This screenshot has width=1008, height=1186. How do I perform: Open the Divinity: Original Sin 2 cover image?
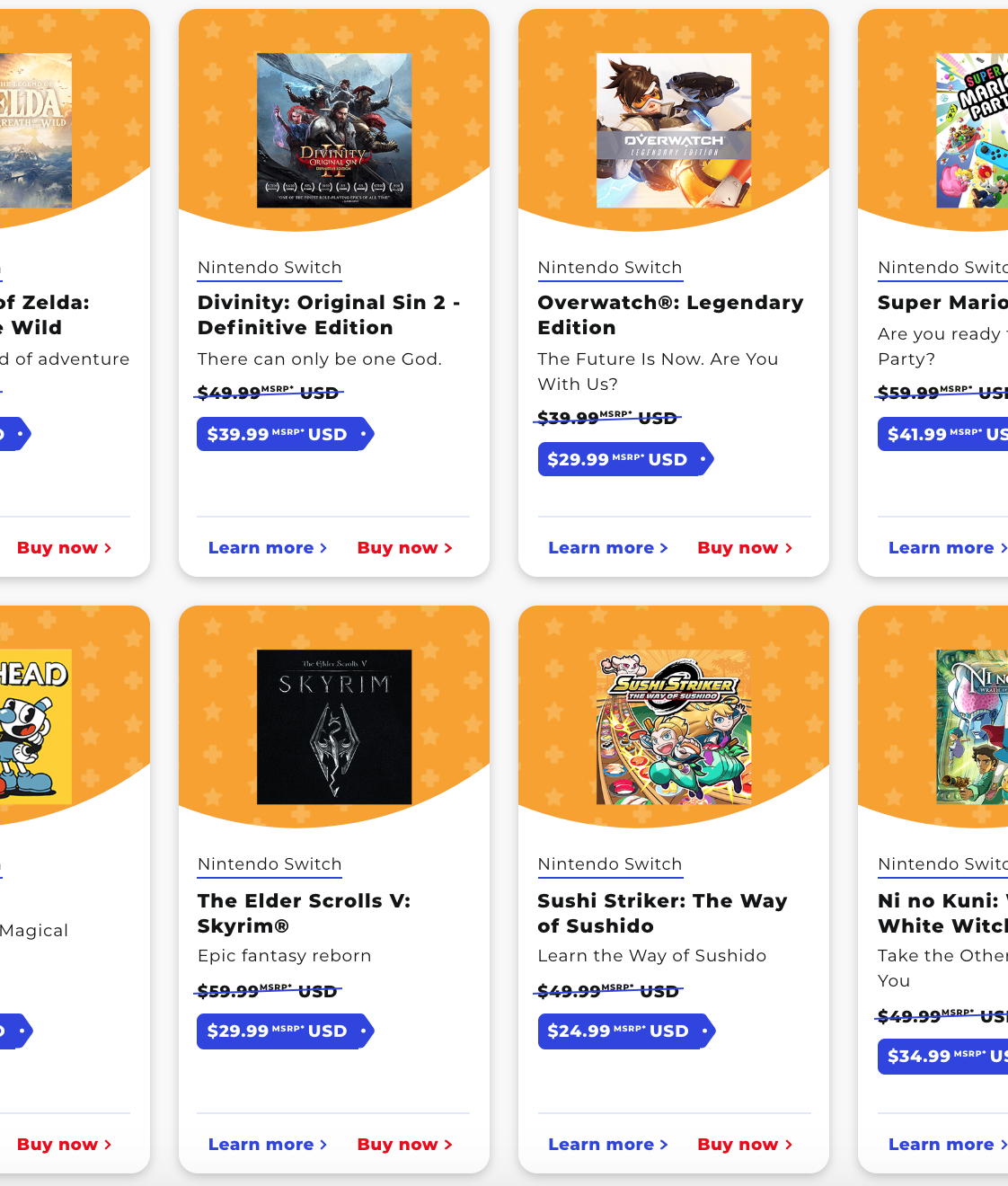click(x=334, y=130)
